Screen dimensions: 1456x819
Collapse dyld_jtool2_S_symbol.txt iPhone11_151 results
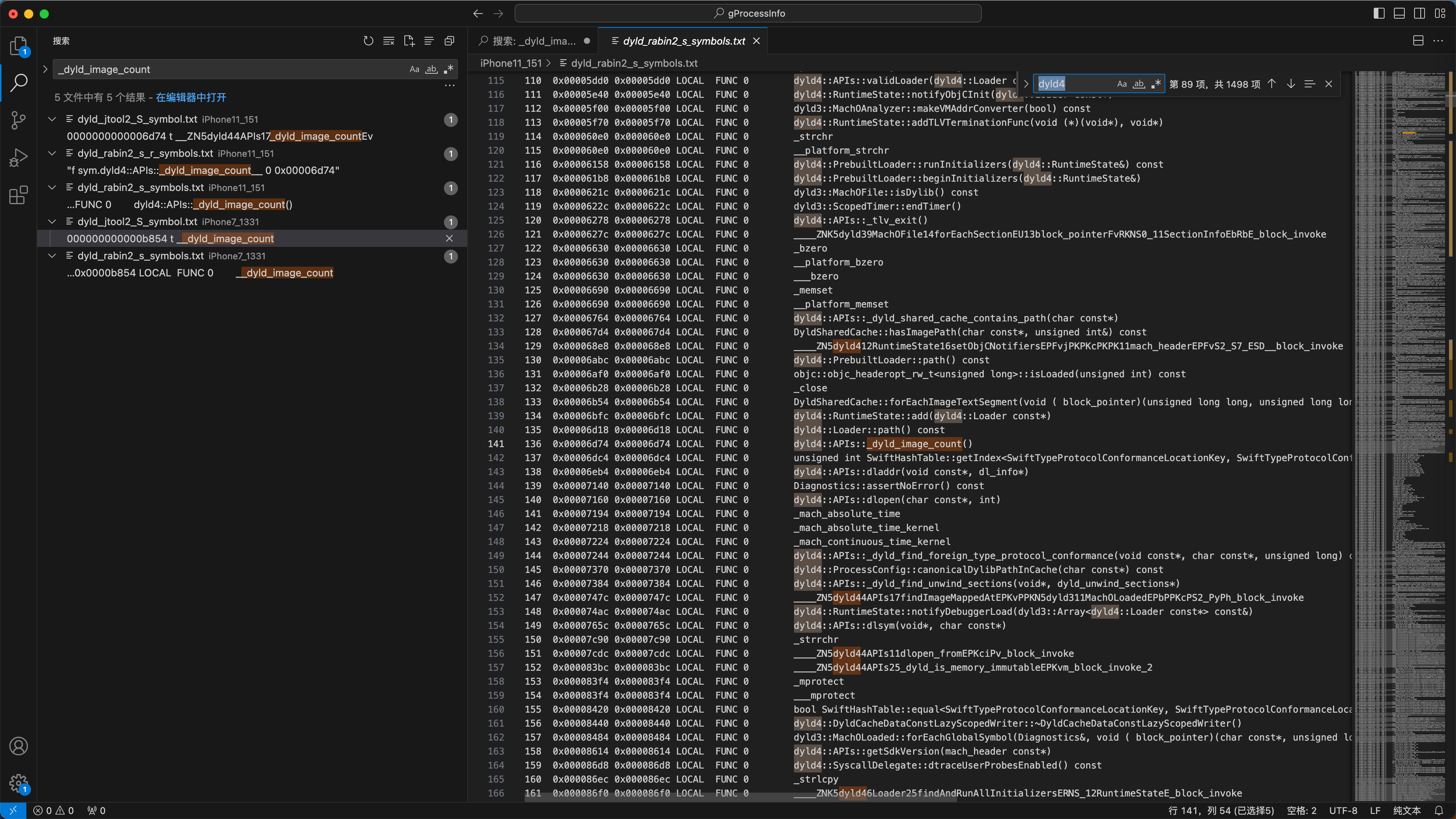[x=52, y=119]
